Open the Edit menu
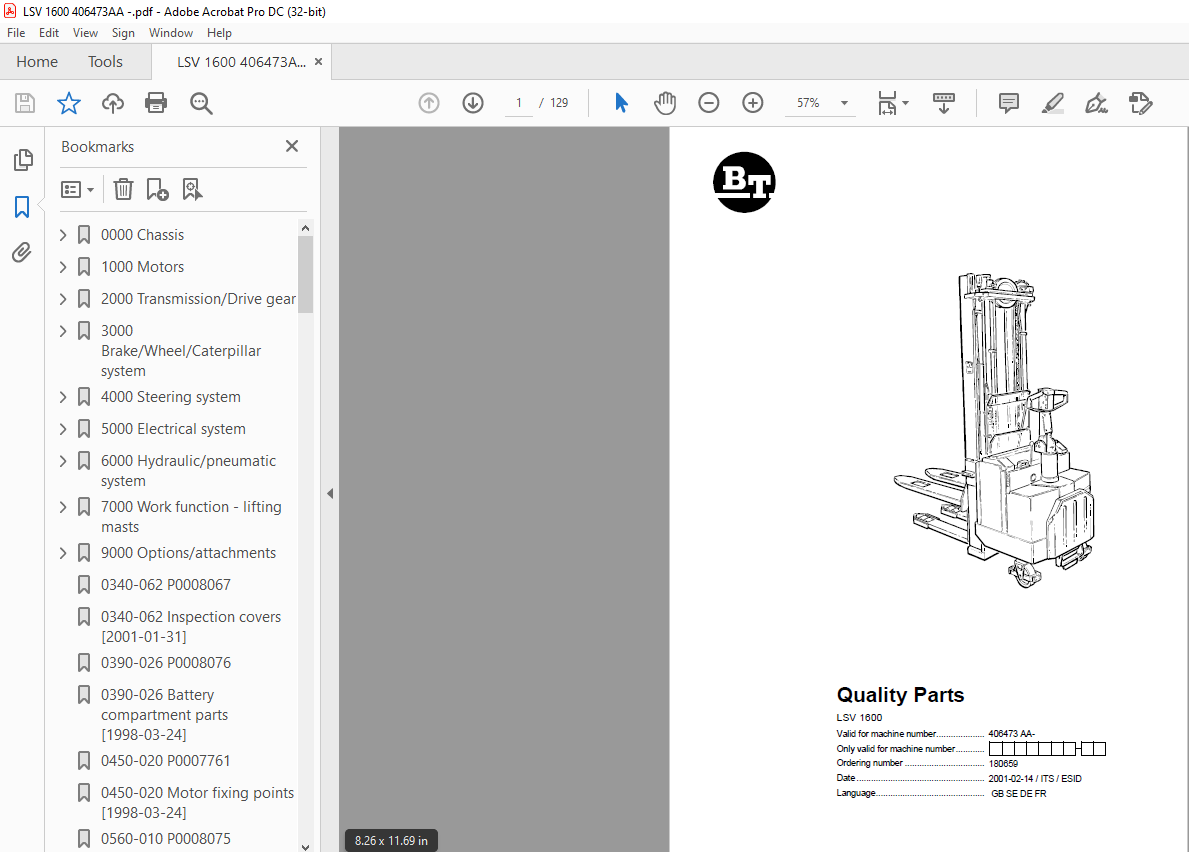 click(49, 33)
